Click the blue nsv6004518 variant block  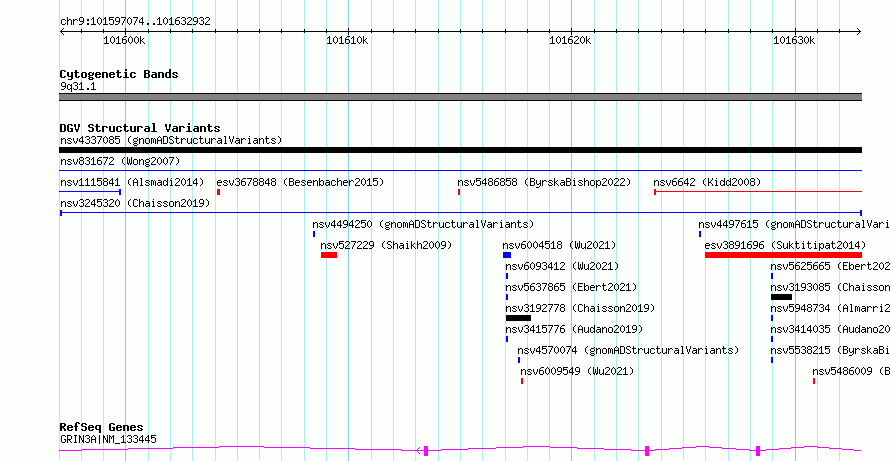coord(507,255)
